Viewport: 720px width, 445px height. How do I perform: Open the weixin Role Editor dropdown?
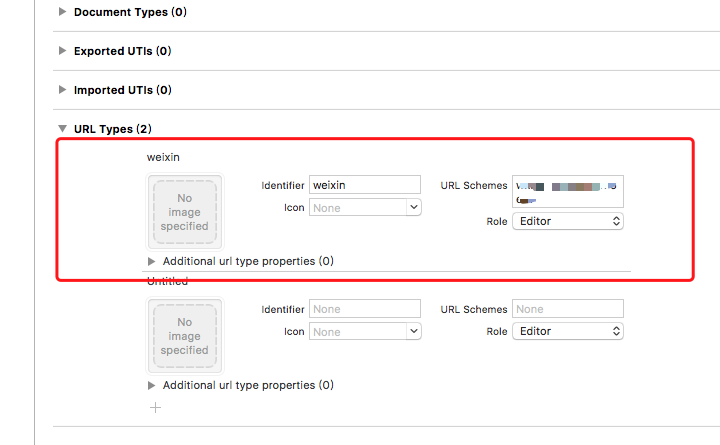pos(567,221)
